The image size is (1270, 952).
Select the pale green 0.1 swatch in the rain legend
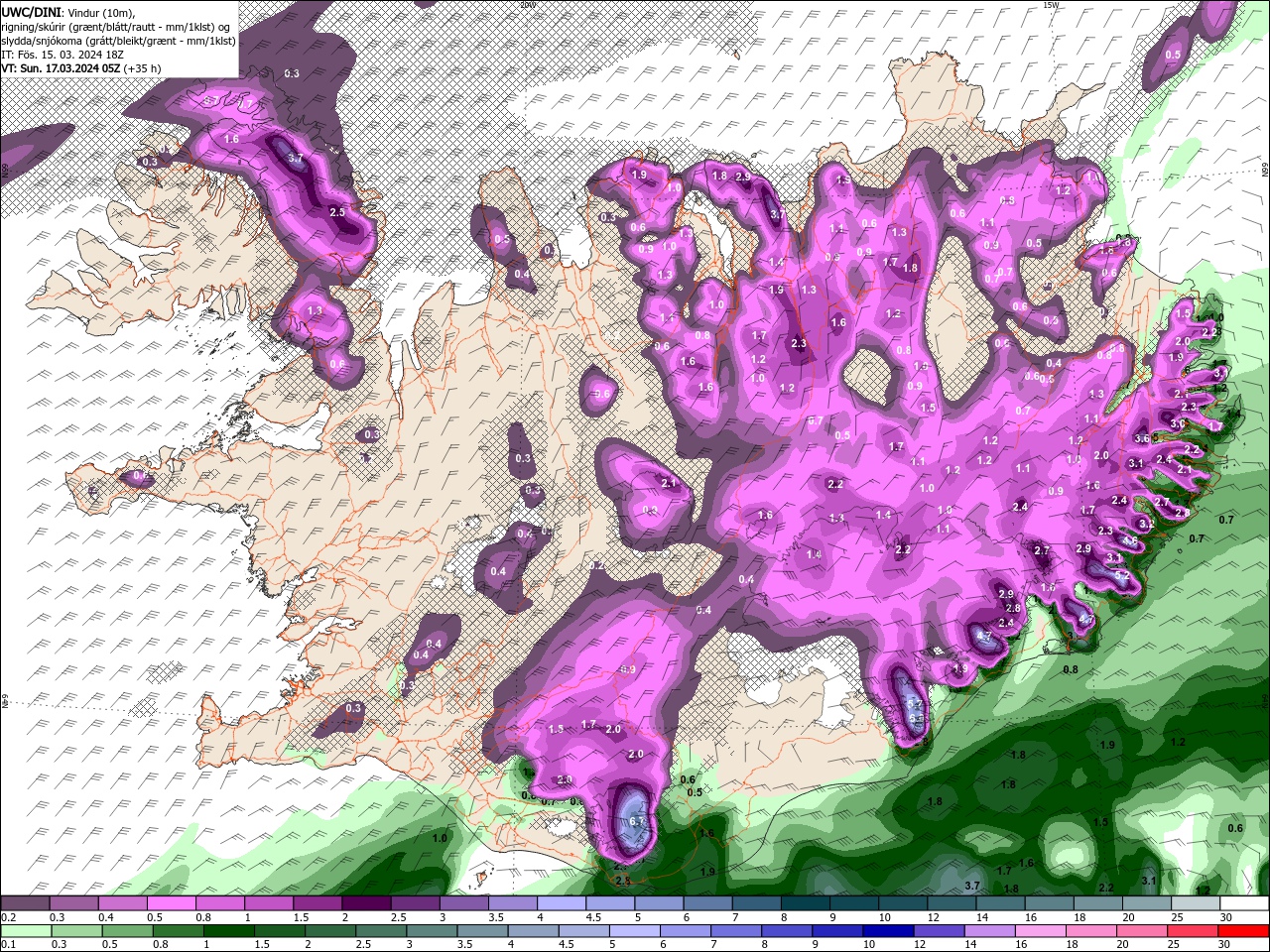click(26, 931)
